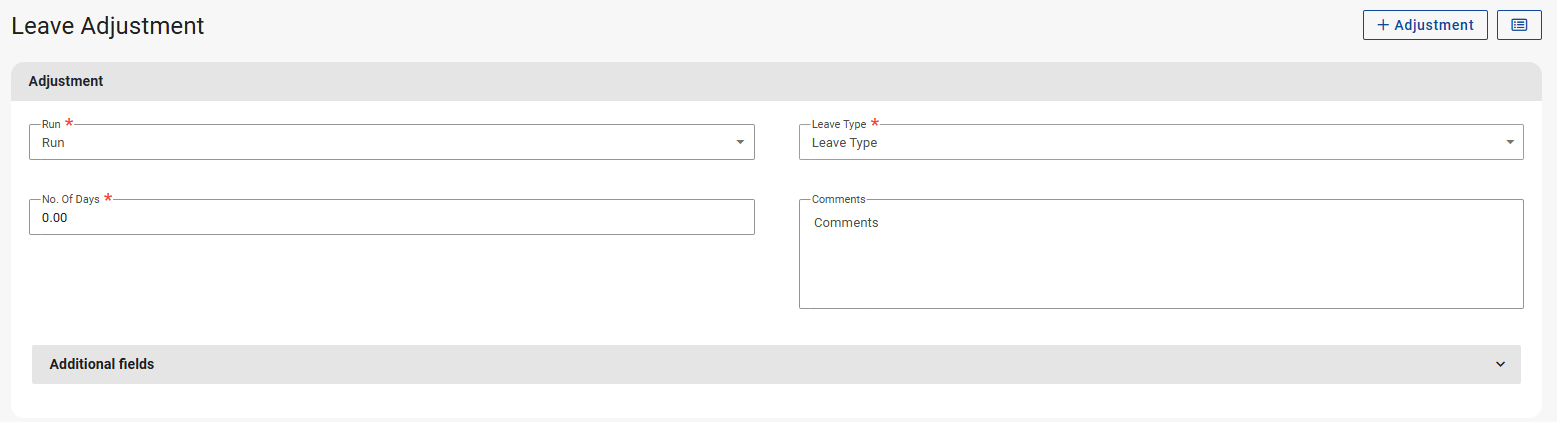
Task: Click the plus icon on Adjustment button
Action: [1383, 25]
